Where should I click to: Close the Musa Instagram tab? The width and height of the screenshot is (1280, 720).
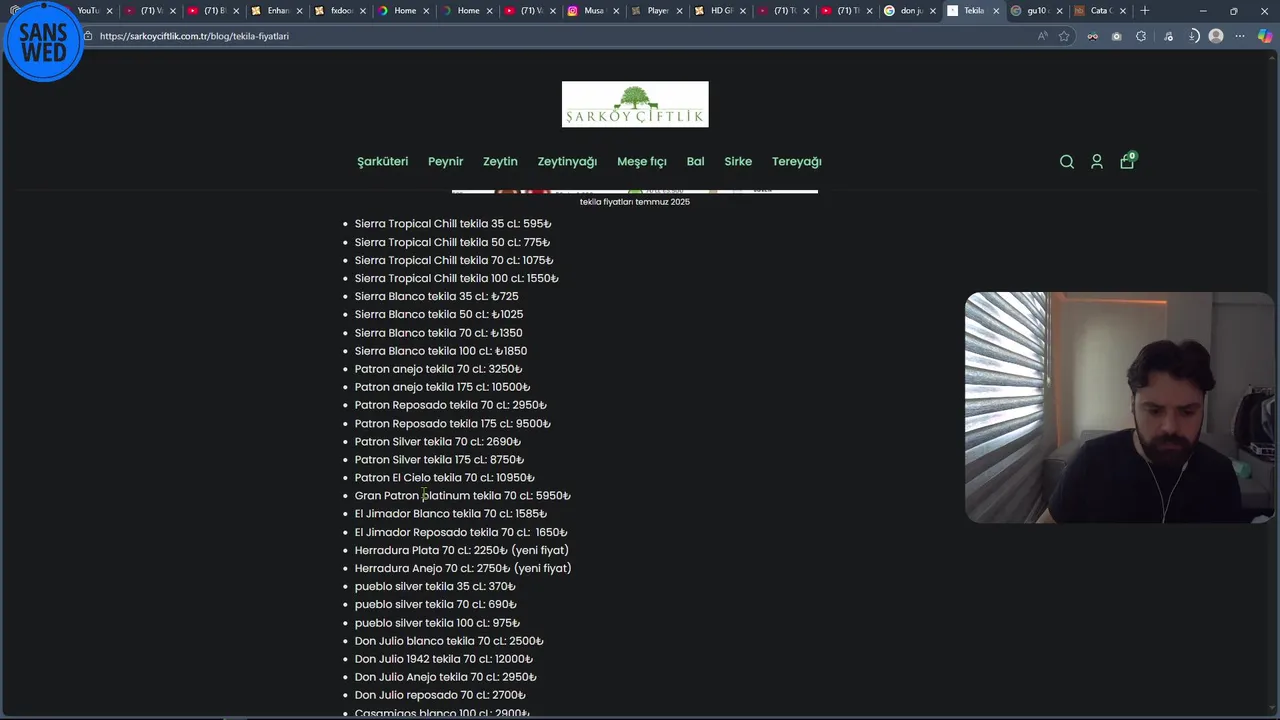616,11
